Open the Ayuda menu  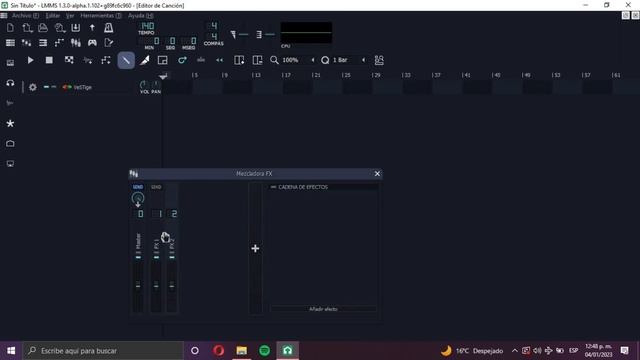[x=140, y=16]
